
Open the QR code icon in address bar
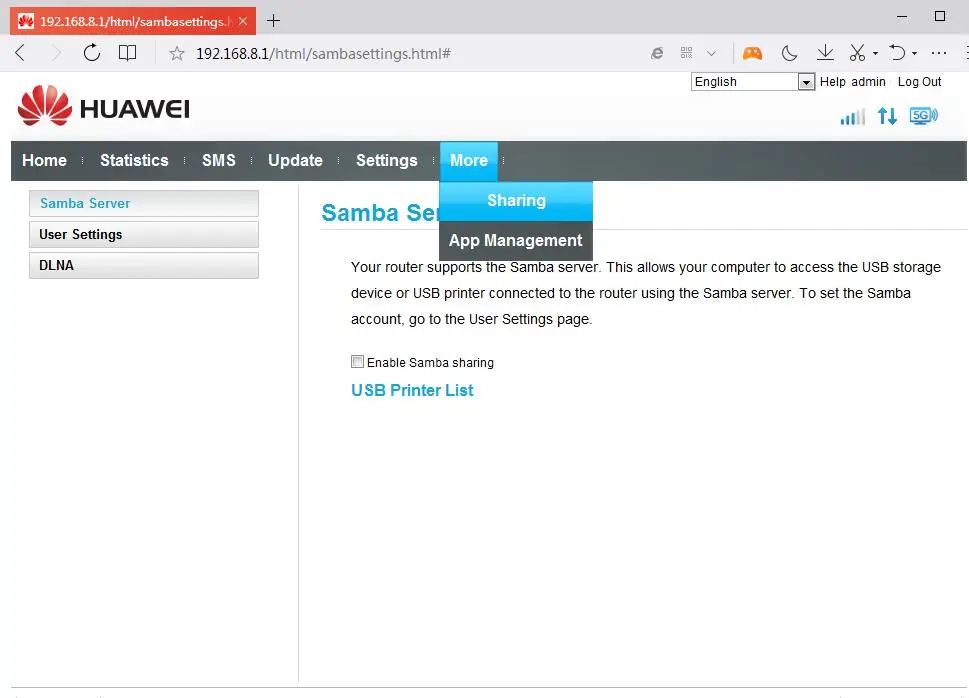[687, 53]
